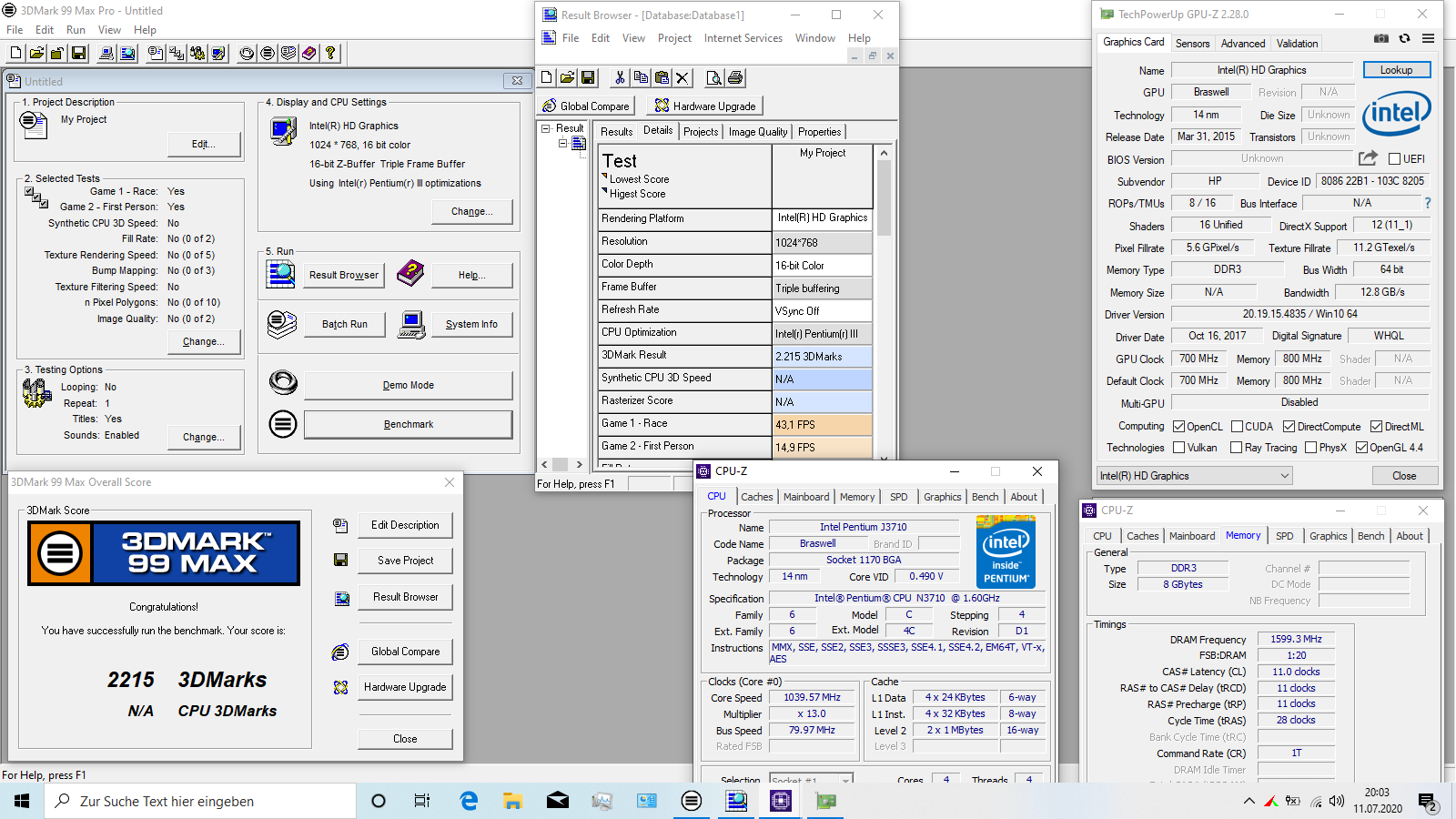Collapse child node under Result in tree
The image size is (1456, 819).
562,143
